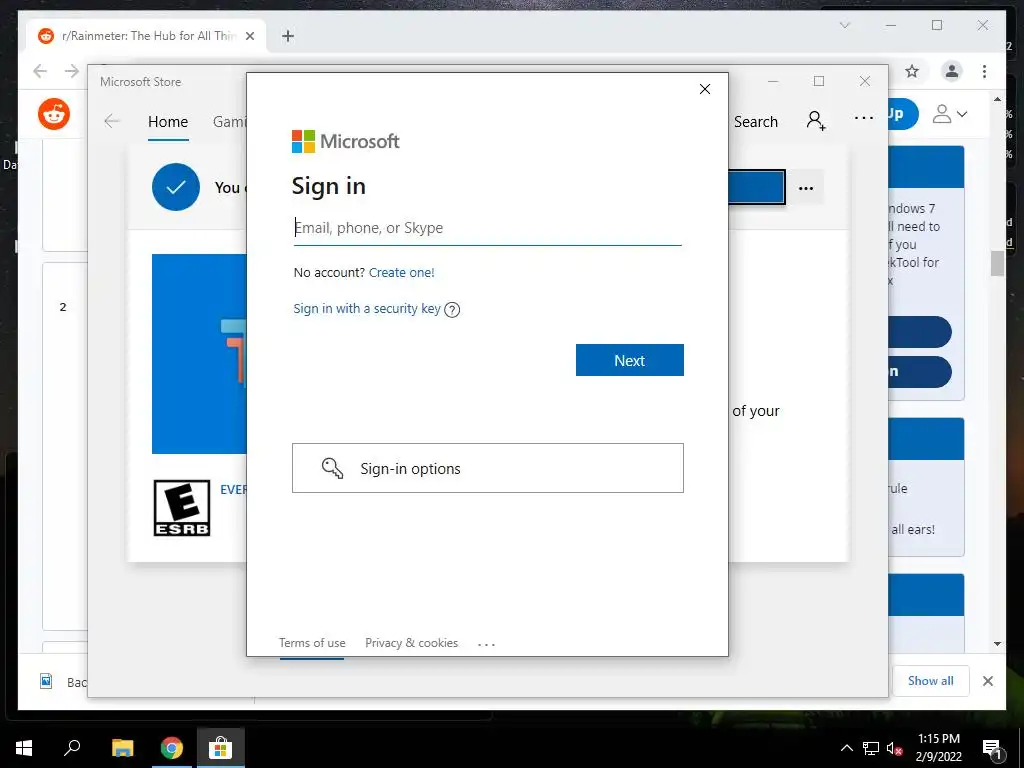Go to Microsoft Store Home tab

pyautogui.click(x=168, y=121)
